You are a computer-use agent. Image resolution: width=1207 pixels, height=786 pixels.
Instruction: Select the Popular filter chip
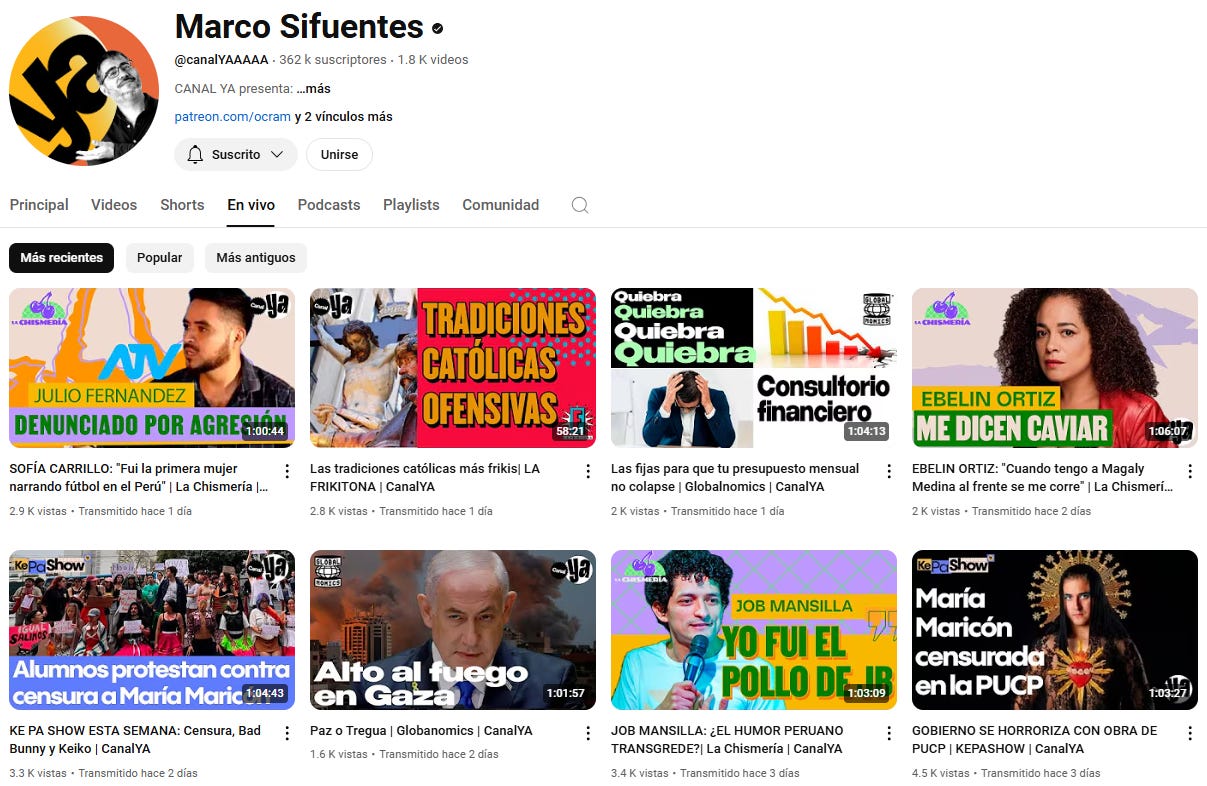160,258
